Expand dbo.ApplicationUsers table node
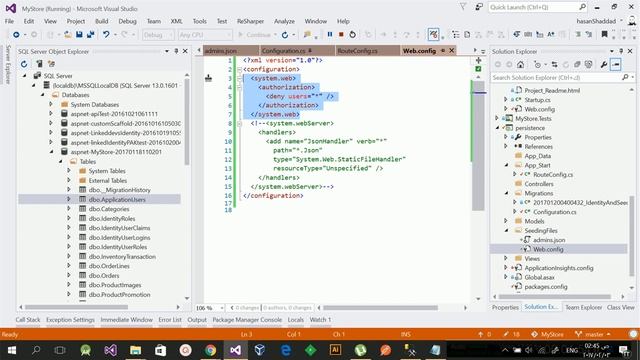Viewport: 640px width, 360px height. click(69, 199)
